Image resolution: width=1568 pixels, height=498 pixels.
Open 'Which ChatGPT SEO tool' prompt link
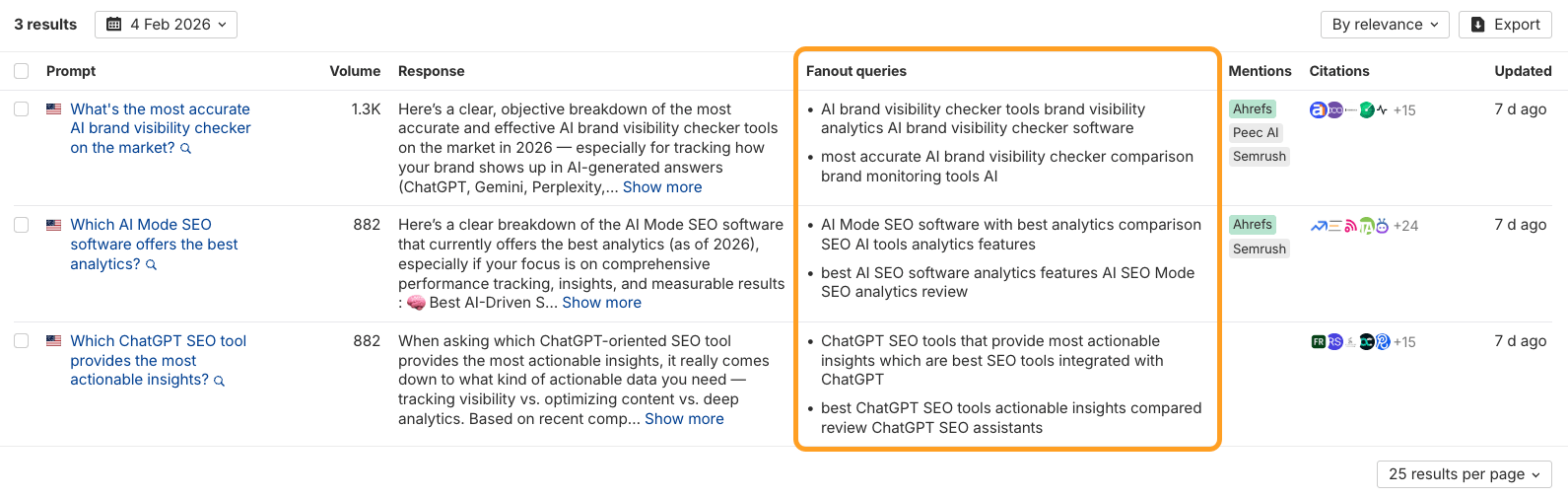coord(158,341)
